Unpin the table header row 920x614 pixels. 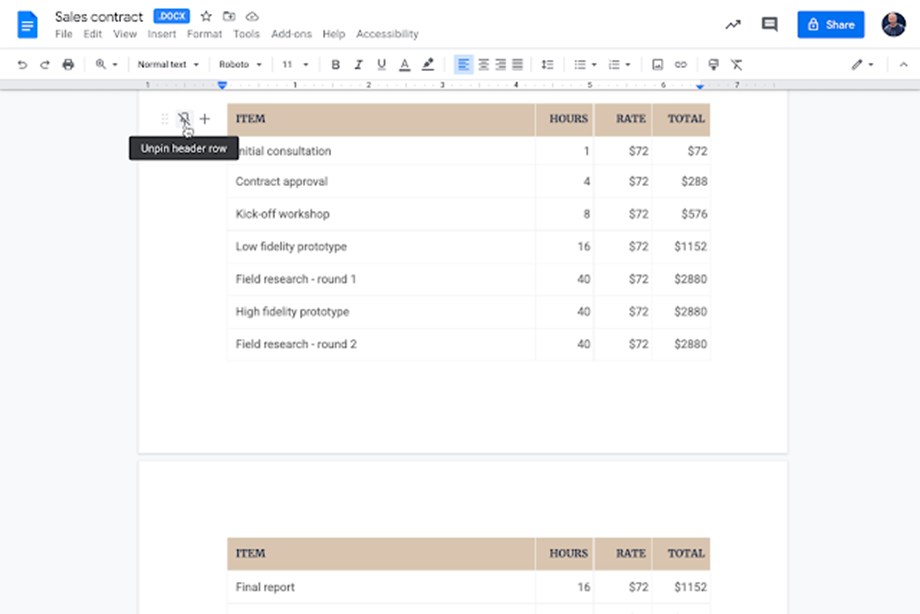[x=184, y=118]
